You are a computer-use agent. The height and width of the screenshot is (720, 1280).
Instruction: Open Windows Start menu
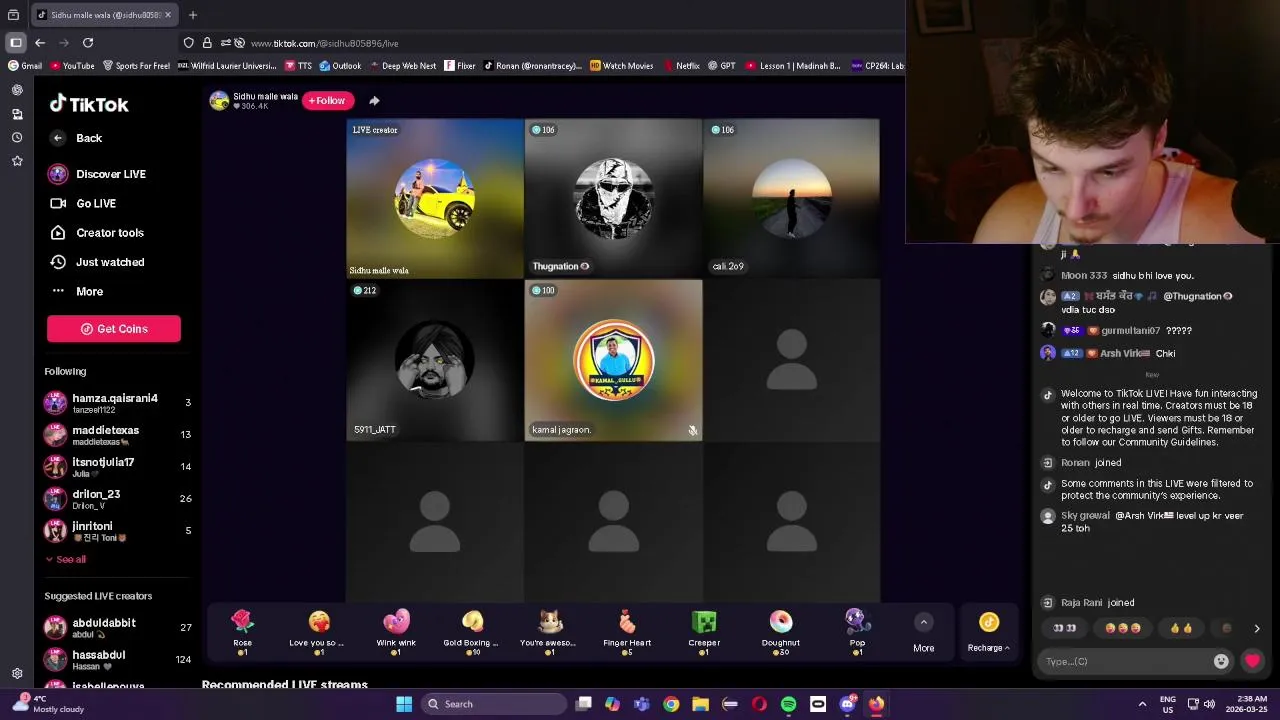click(404, 704)
